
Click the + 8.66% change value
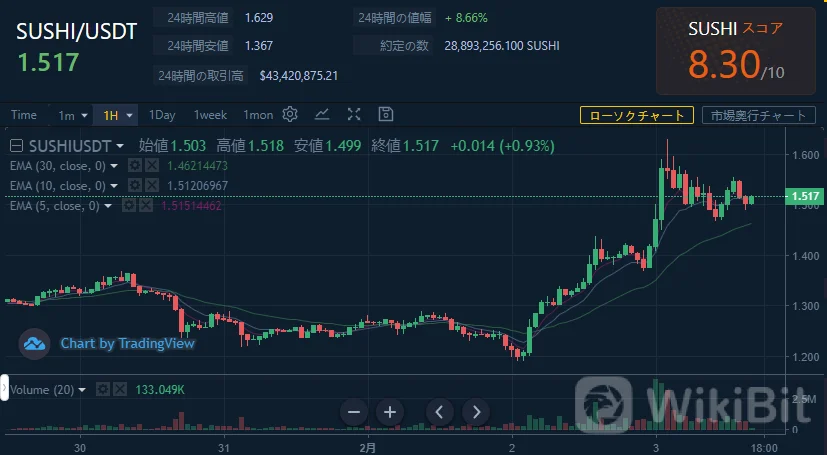466,17
